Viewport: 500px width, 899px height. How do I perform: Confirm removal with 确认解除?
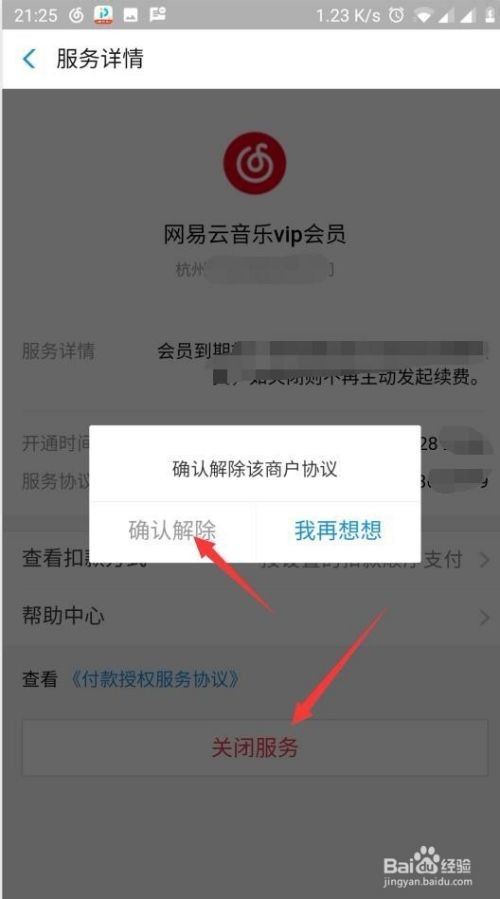point(172,530)
